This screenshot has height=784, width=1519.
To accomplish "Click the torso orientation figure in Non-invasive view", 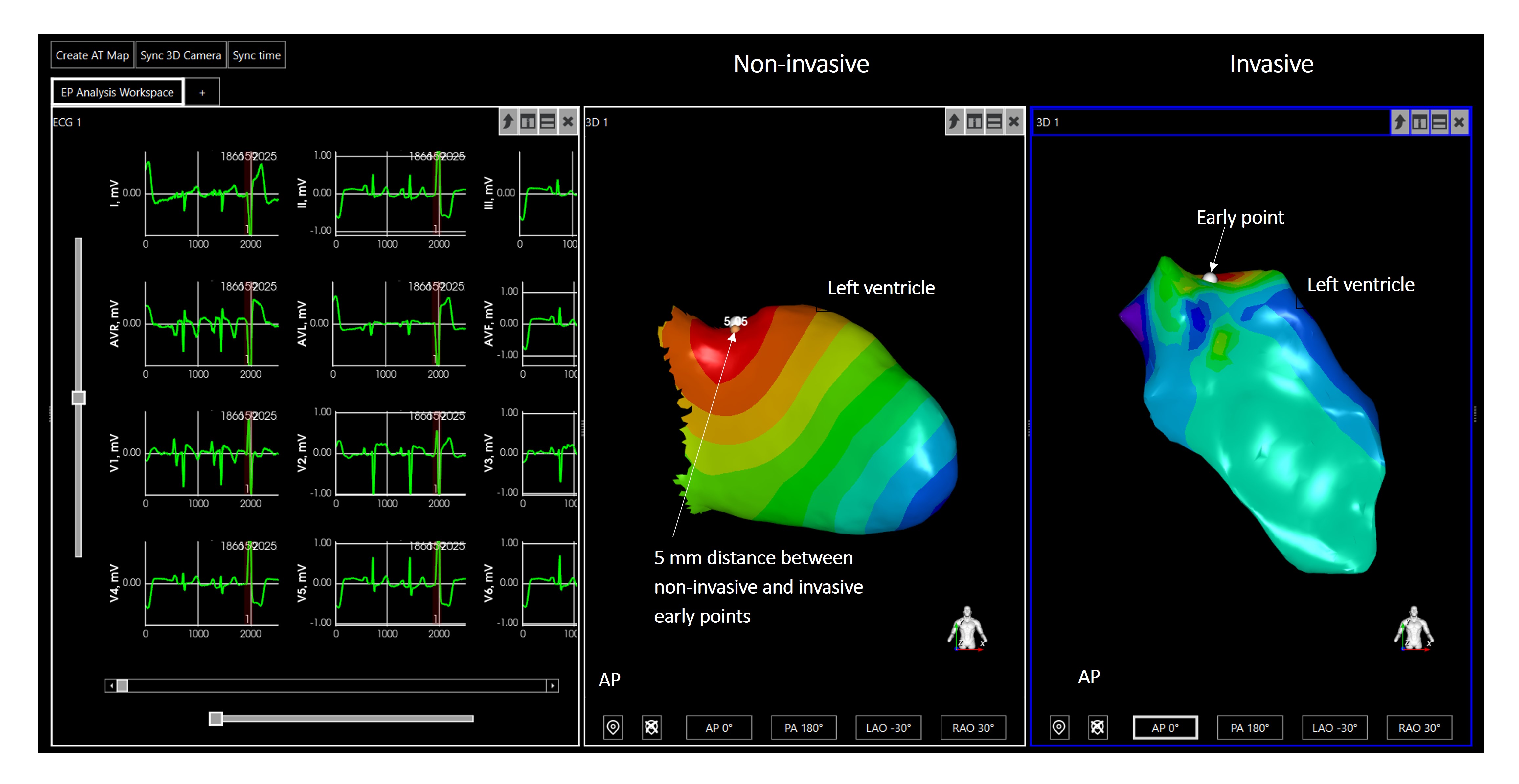I will (x=967, y=628).
